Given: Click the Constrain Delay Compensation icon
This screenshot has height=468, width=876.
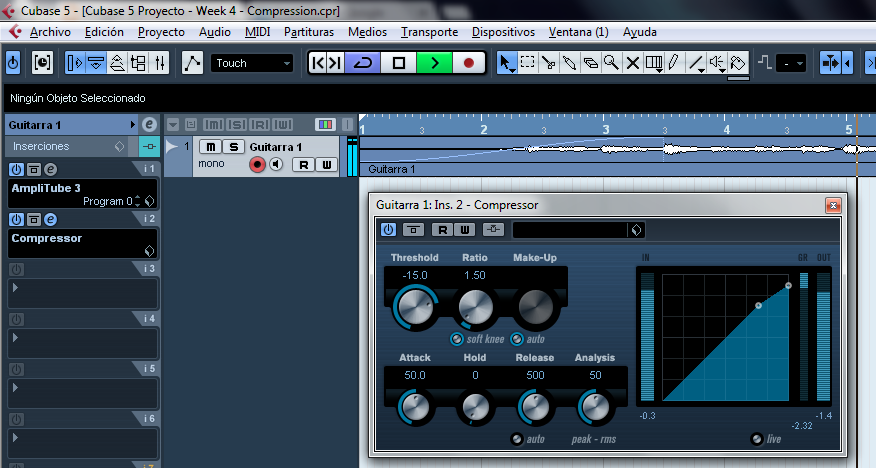Looking at the screenshot, I should pyautogui.click(x=42, y=63).
